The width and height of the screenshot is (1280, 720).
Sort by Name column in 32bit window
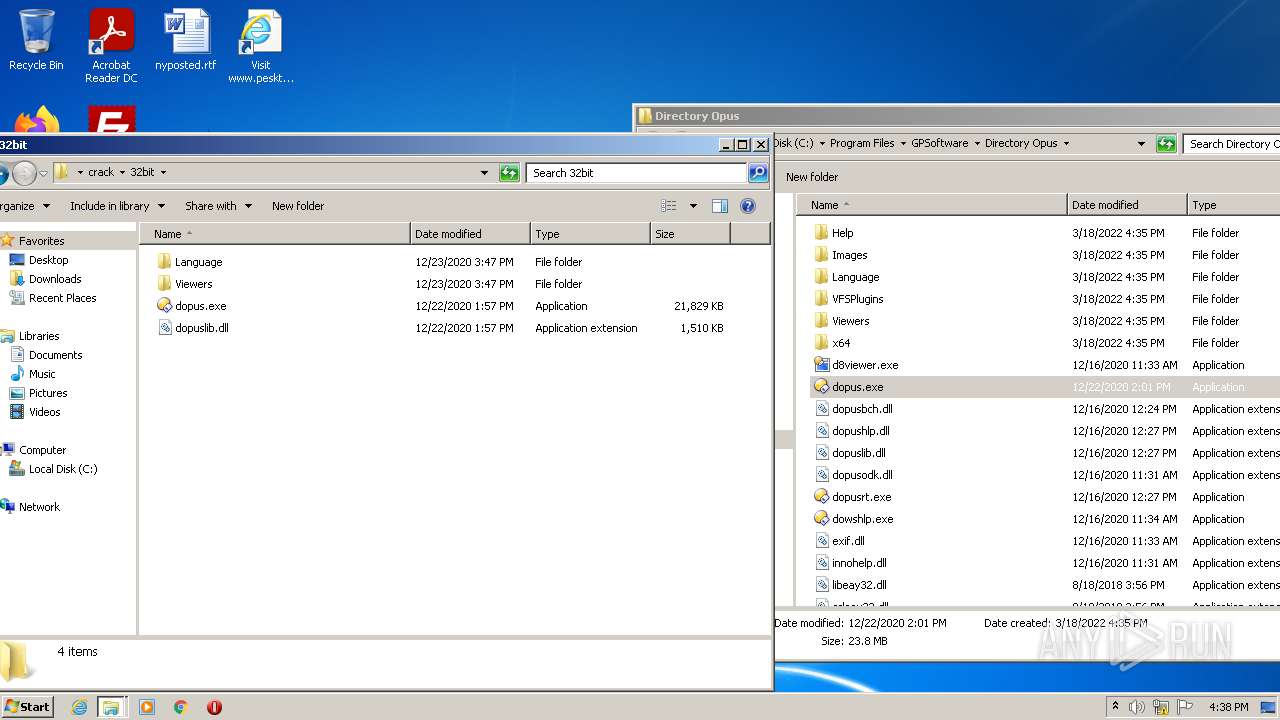275,234
